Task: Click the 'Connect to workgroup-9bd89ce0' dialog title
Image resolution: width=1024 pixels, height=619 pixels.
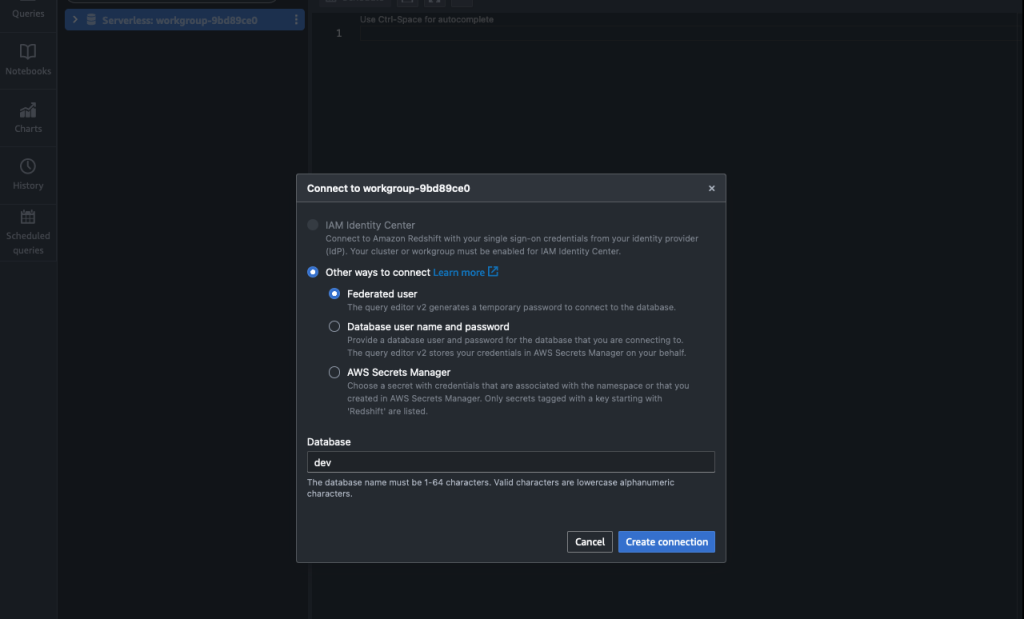Action: coord(389,188)
